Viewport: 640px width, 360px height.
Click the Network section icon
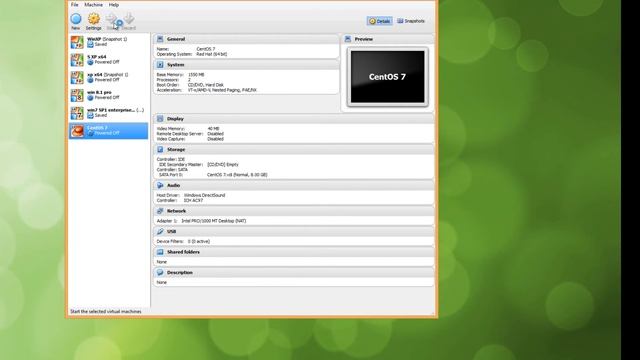coord(160,211)
